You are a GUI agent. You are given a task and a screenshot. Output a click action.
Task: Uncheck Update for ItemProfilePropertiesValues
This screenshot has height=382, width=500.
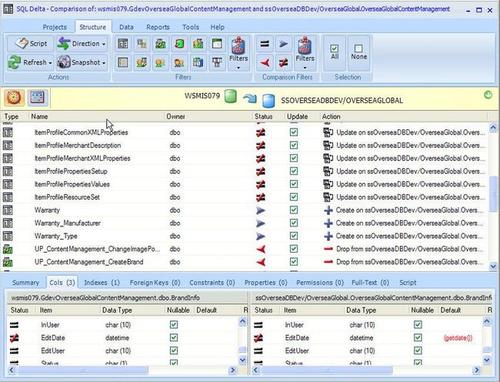pyautogui.click(x=294, y=184)
